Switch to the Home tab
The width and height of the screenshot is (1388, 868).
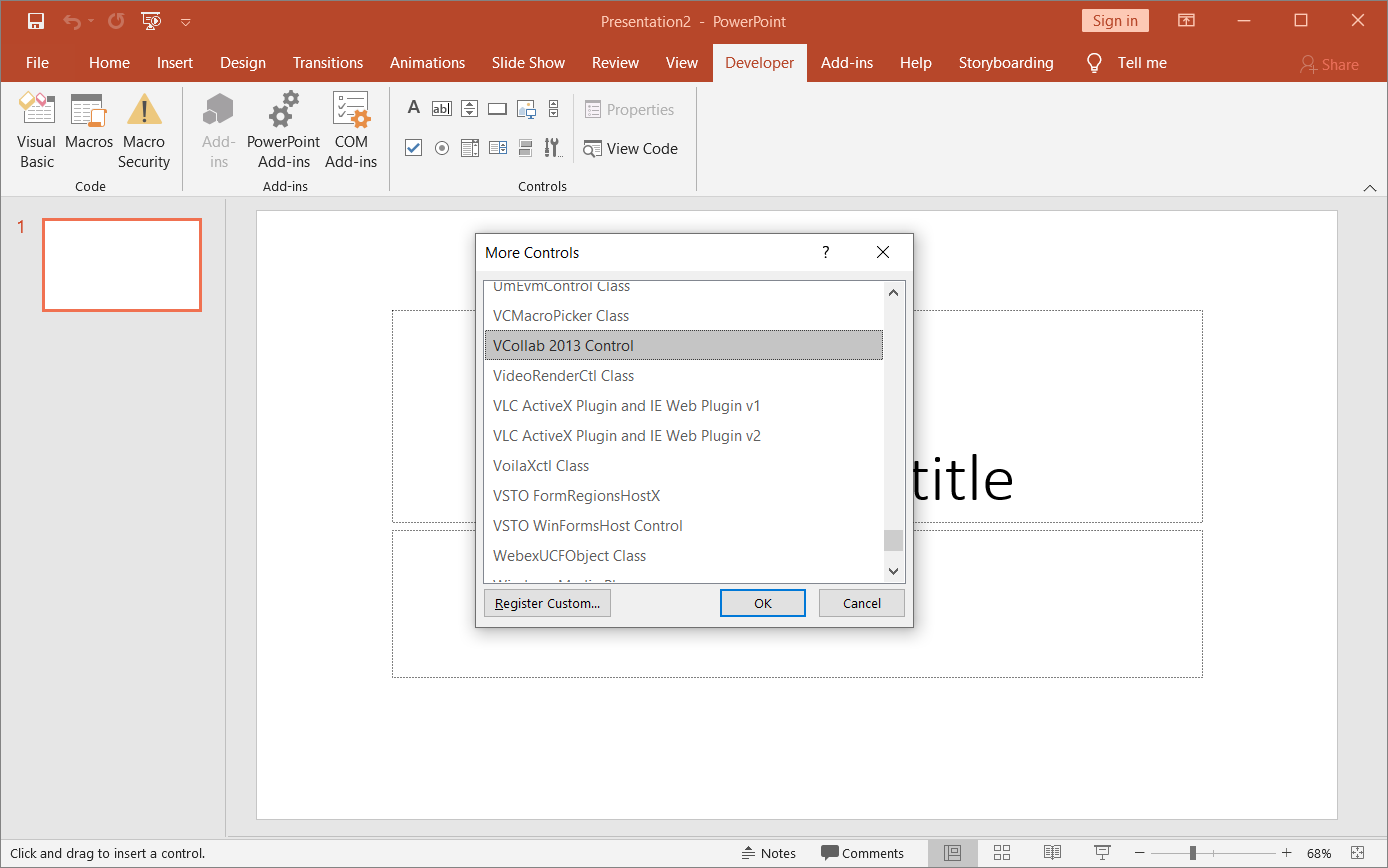point(109,62)
